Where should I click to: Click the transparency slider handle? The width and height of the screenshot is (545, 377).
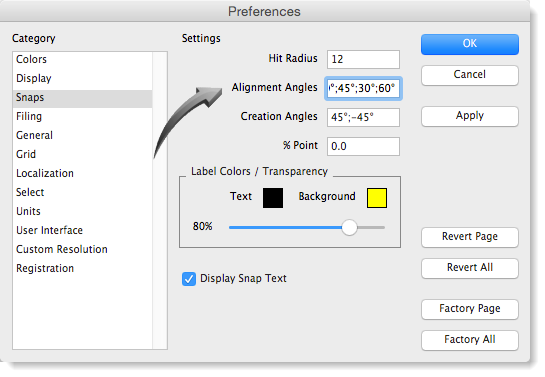pyautogui.click(x=349, y=228)
